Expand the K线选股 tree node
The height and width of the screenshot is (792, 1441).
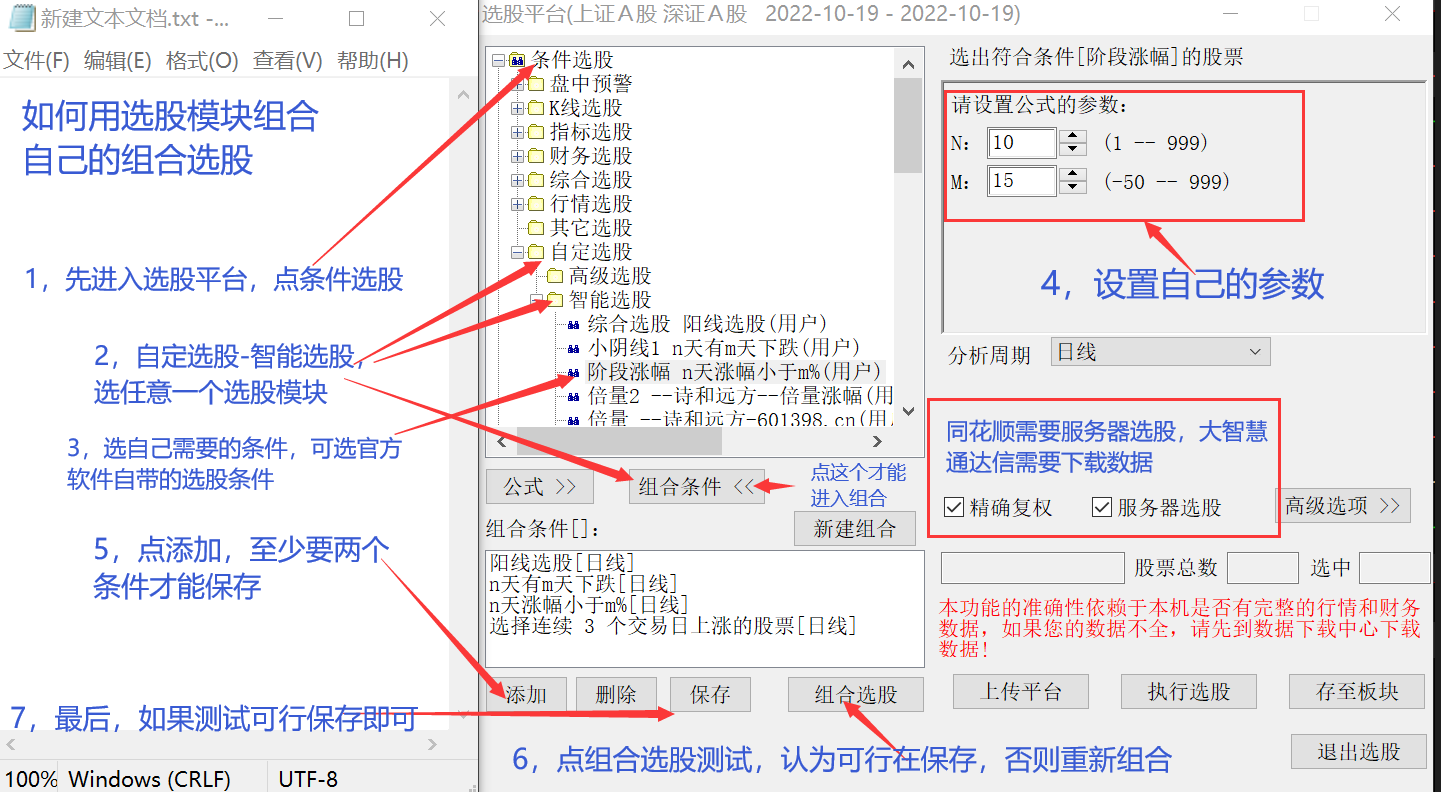point(518,108)
